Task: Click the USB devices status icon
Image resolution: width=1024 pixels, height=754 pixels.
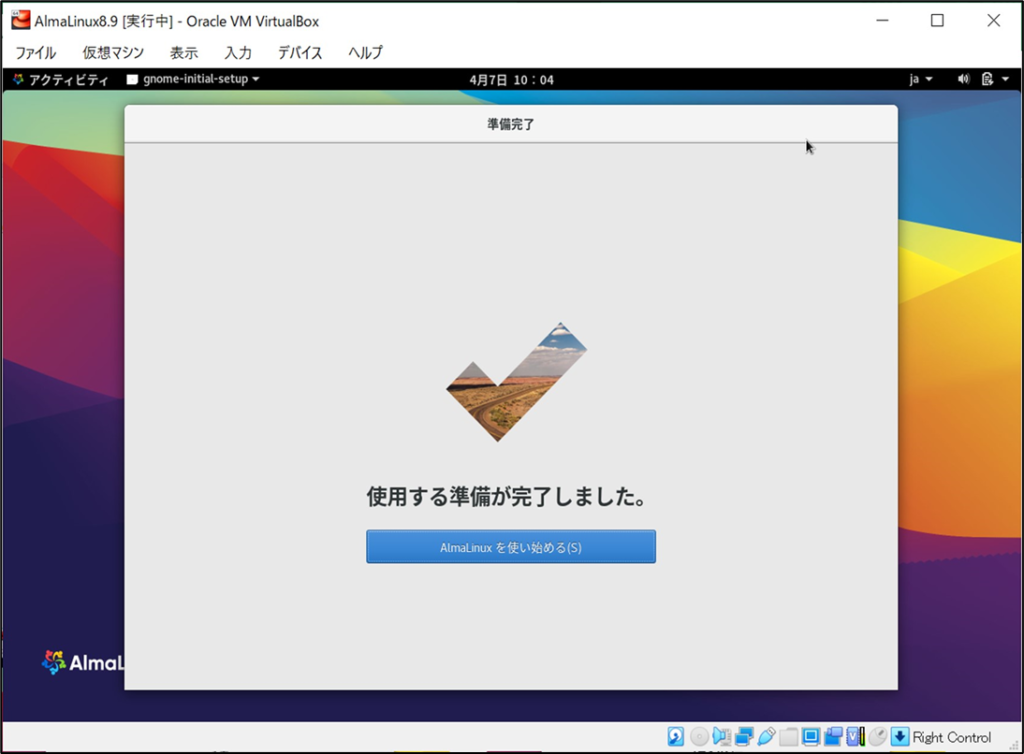Action: [x=767, y=737]
